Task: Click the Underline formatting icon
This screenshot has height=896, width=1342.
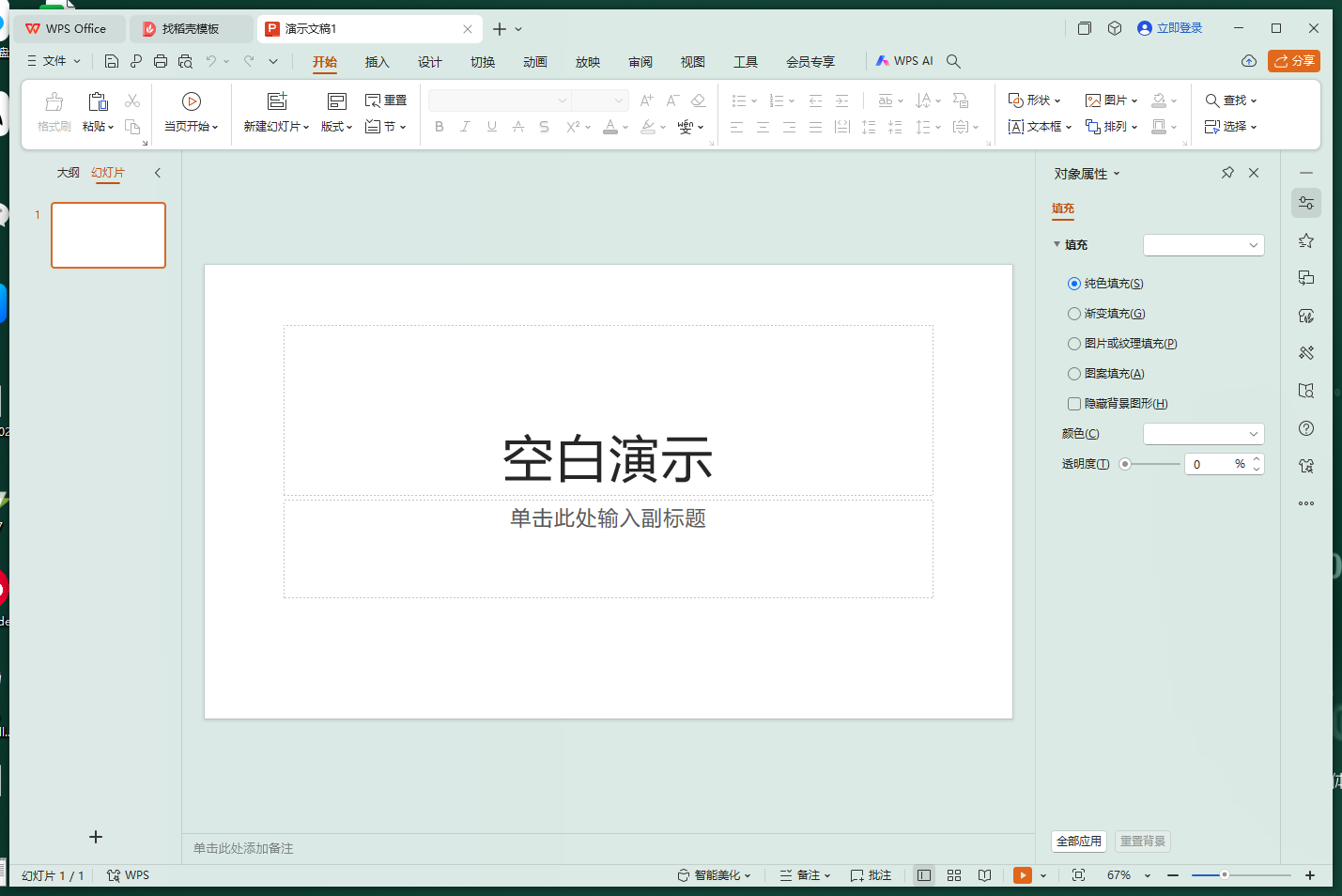Action: coord(492,127)
